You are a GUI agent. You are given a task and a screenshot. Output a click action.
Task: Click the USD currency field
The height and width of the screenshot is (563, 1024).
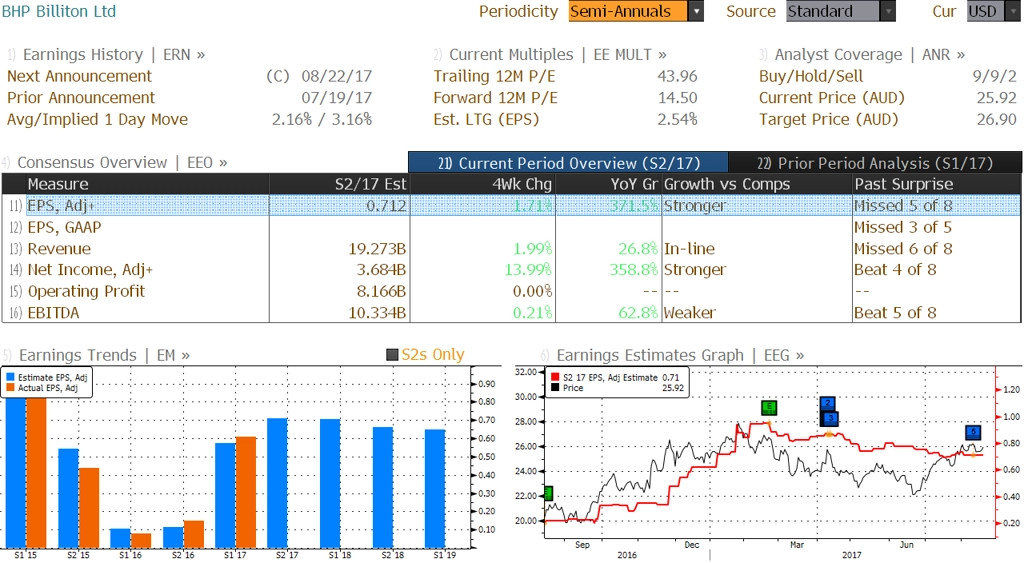[x=985, y=11]
